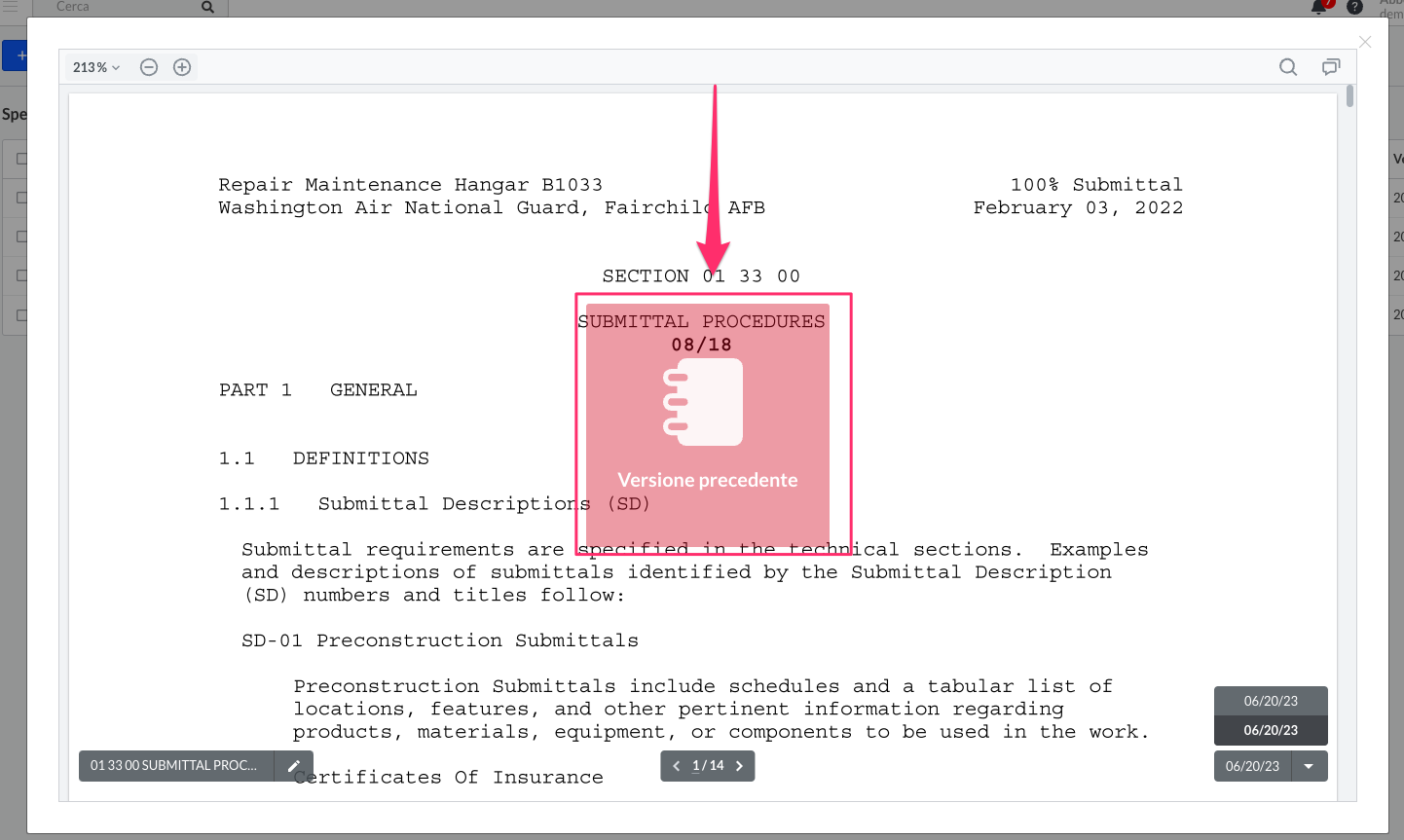The width and height of the screenshot is (1404, 840).
Task: Zoom out the document with the minus icon
Action: (149, 67)
